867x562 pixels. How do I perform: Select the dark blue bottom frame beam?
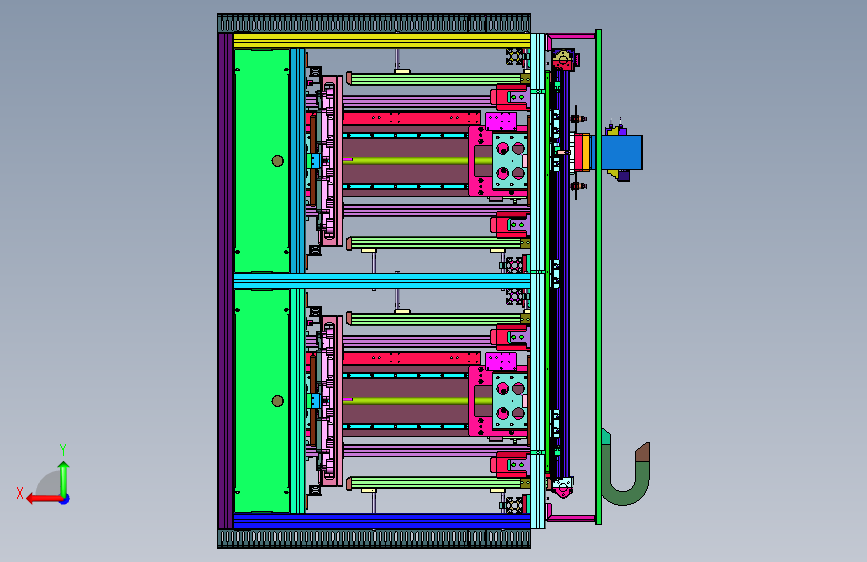[x=382, y=521]
